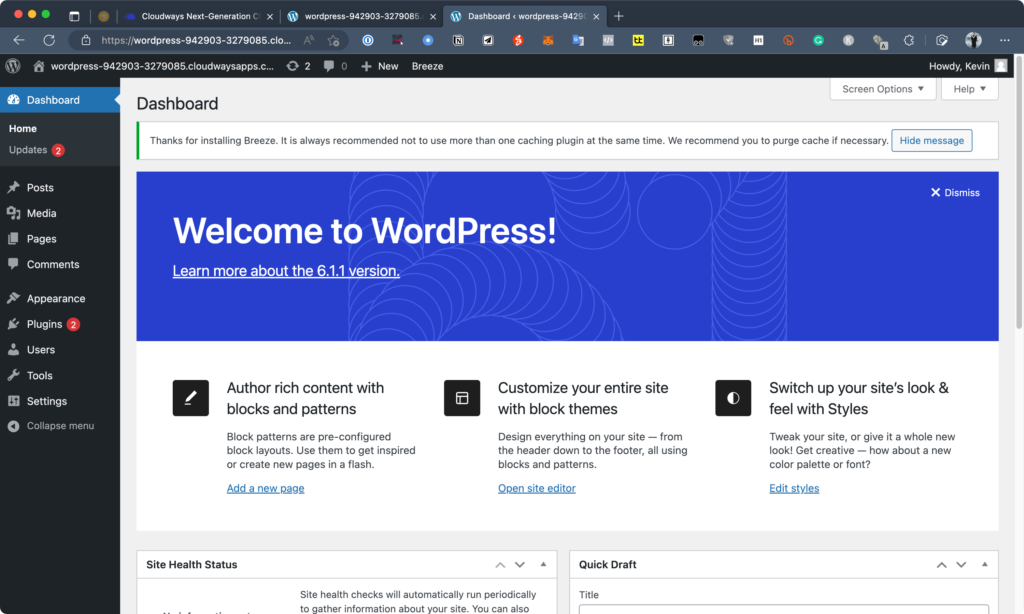Open Home submenu under Dashboard

click(x=23, y=129)
